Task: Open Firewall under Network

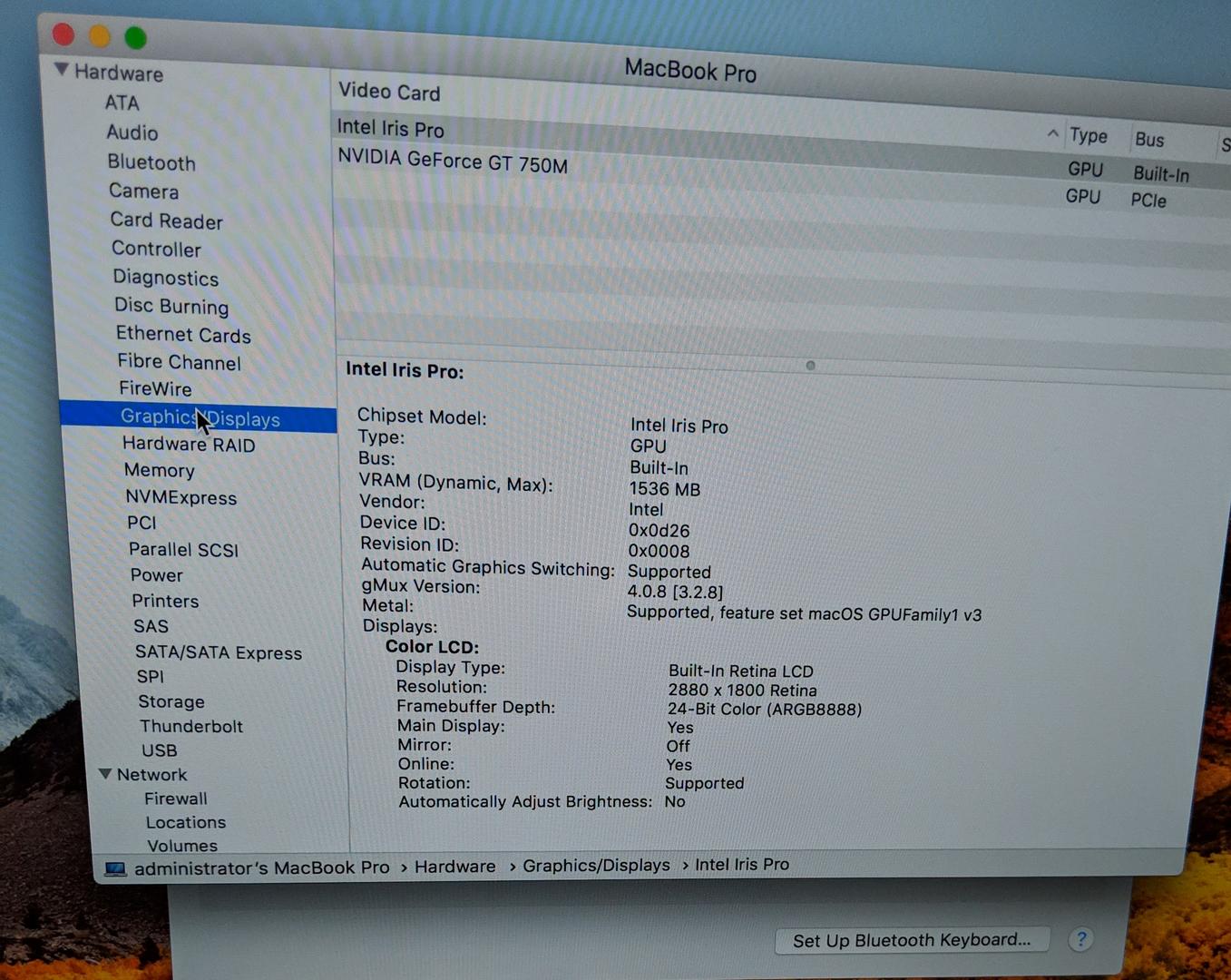Action: click(x=175, y=799)
